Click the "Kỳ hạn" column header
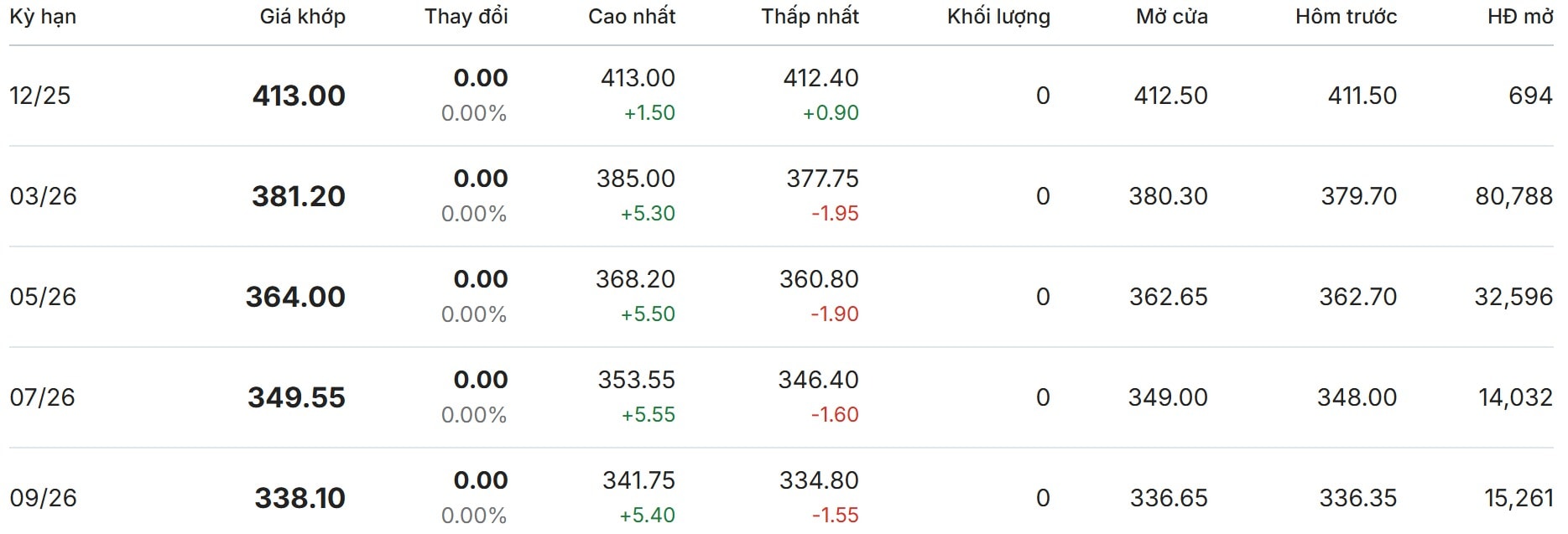The width and height of the screenshot is (1568, 534). (x=43, y=17)
